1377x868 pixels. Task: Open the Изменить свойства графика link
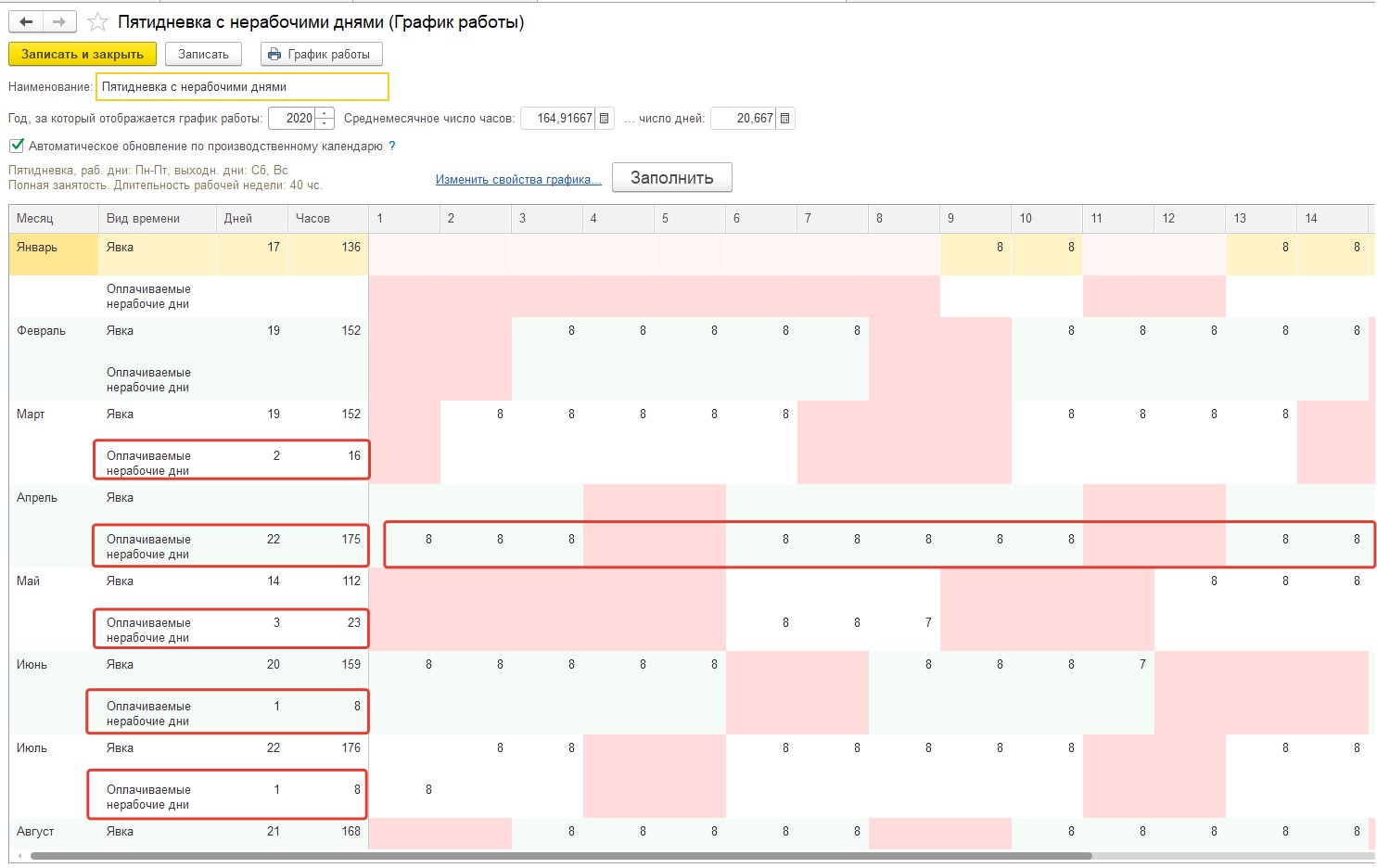(518, 179)
